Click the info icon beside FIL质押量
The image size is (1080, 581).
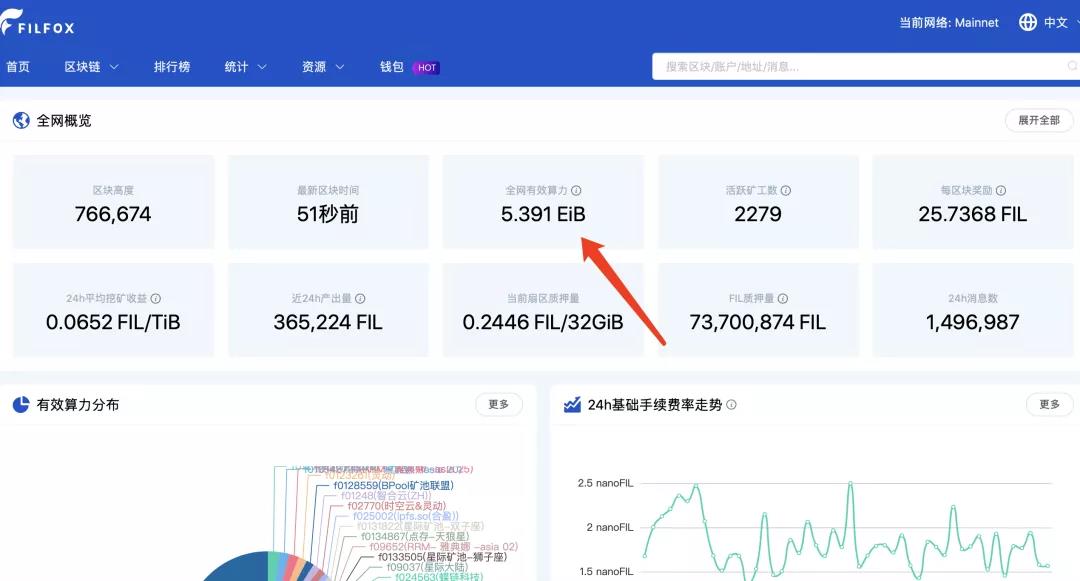(784, 297)
